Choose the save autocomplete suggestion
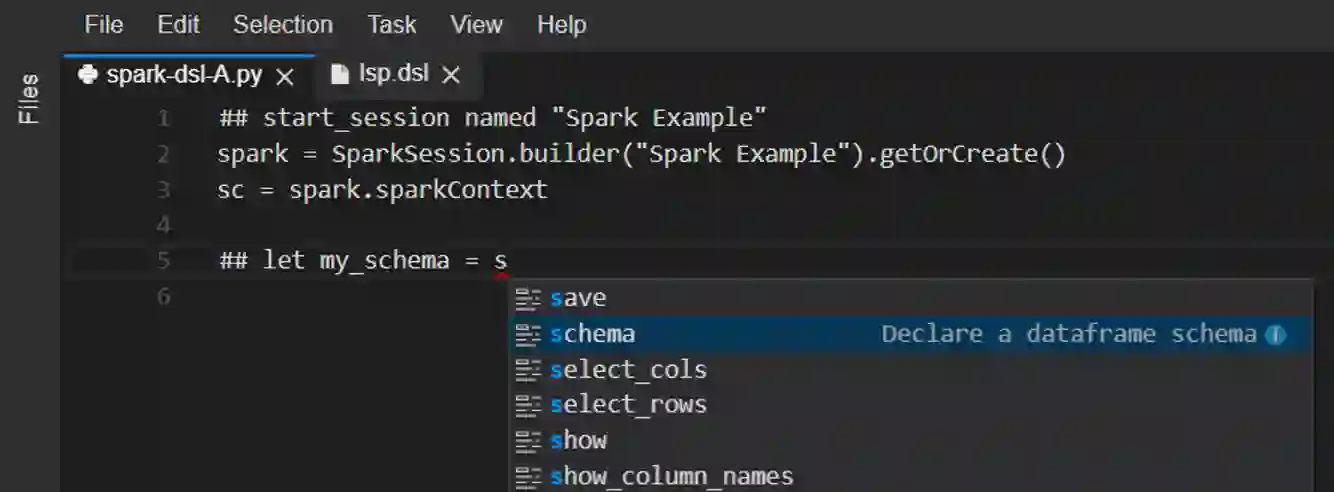1334x492 pixels. coord(578,298)
